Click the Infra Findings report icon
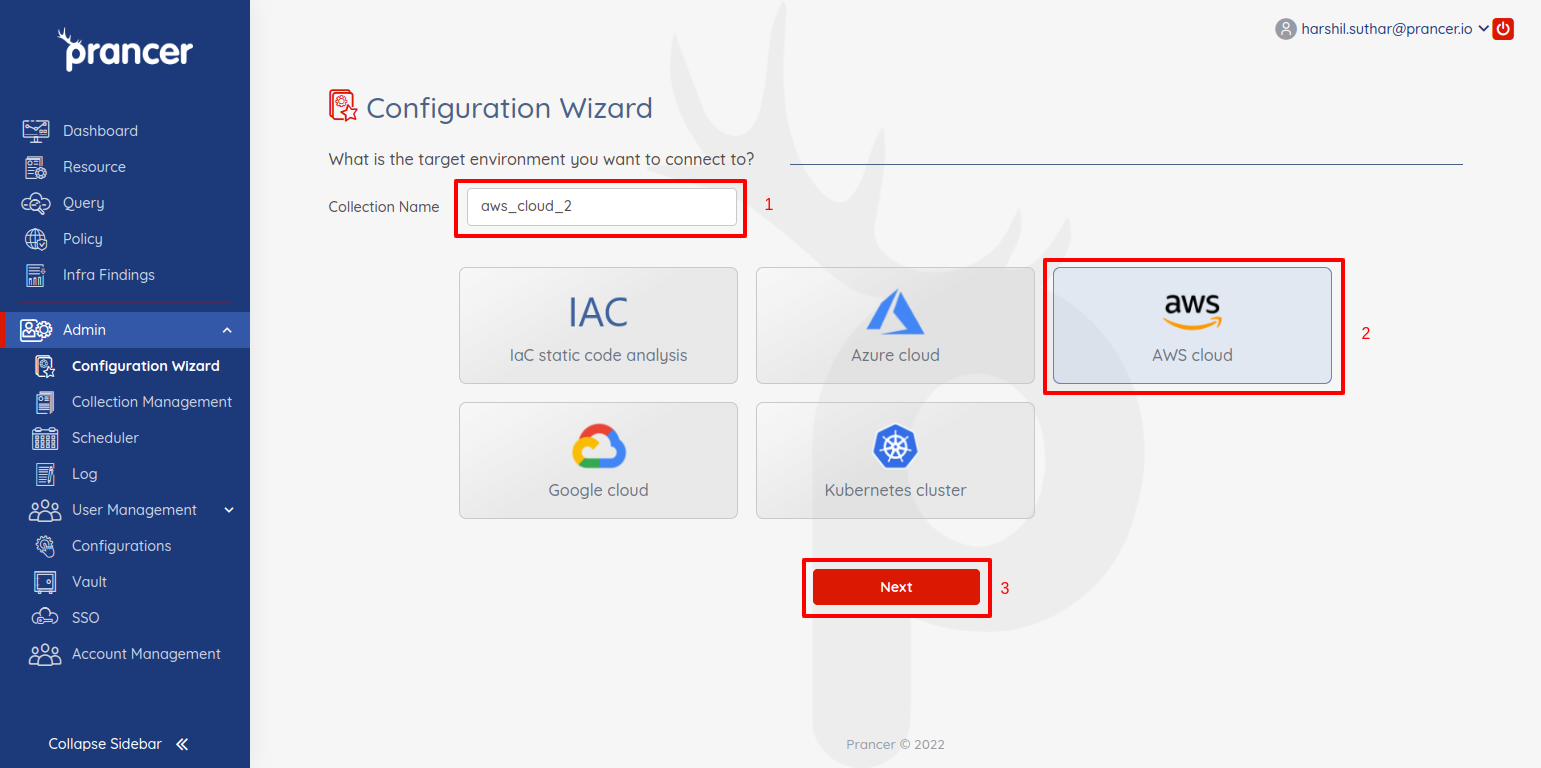The height and width of the screenshot is (768, 1541). (x=36, y=275)
